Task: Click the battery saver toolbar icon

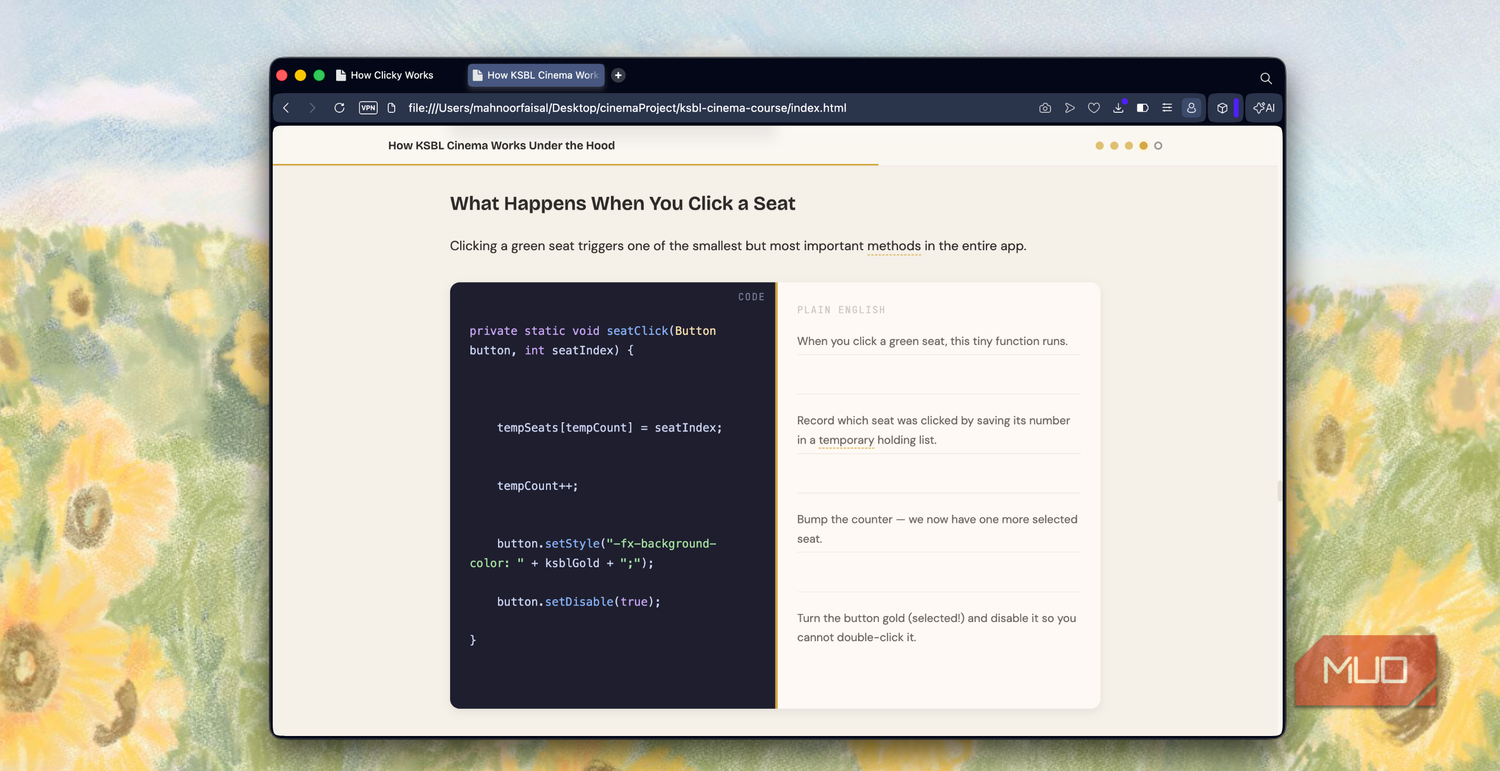Action: [x=1143, y=108]
